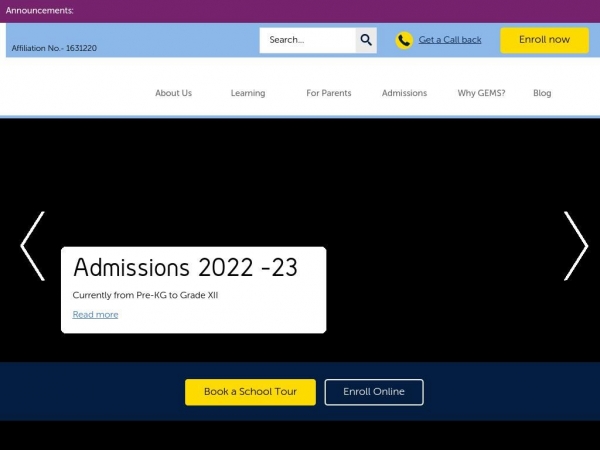Advance carousel with right arrow

575,246
